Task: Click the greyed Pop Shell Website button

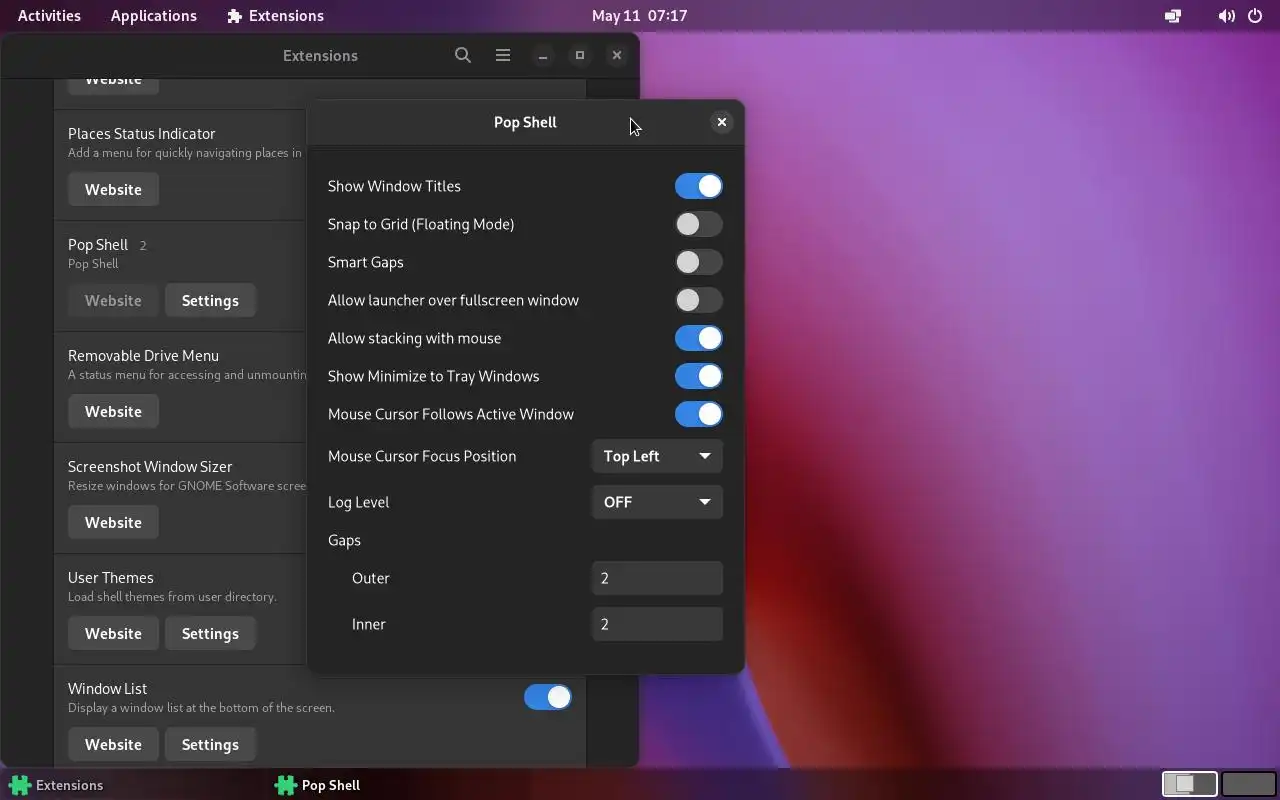Action: click(113, 300)
